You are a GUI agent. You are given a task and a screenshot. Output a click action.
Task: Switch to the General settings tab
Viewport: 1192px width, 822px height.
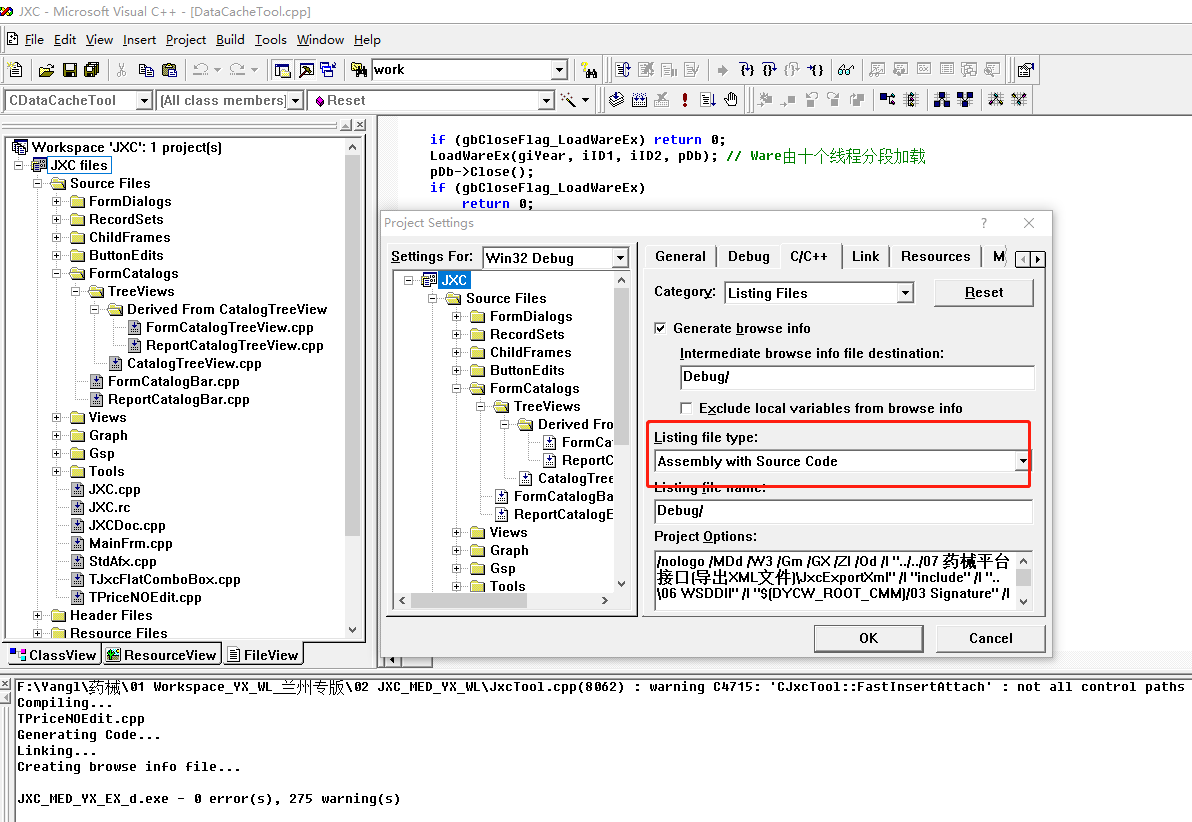[680, 256]
